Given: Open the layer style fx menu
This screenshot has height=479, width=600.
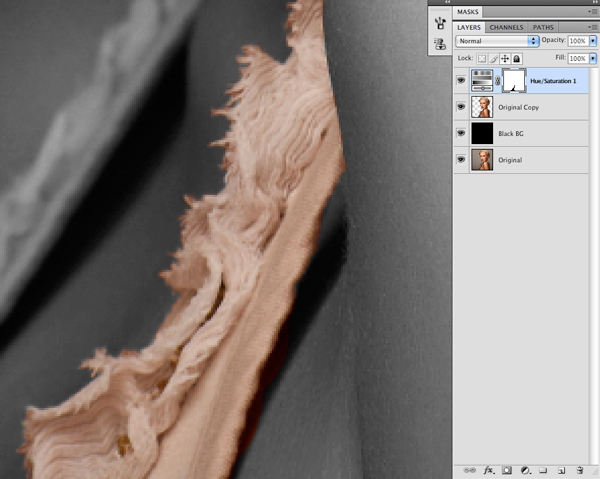Looking at the screenshot, I should point(488,470).
